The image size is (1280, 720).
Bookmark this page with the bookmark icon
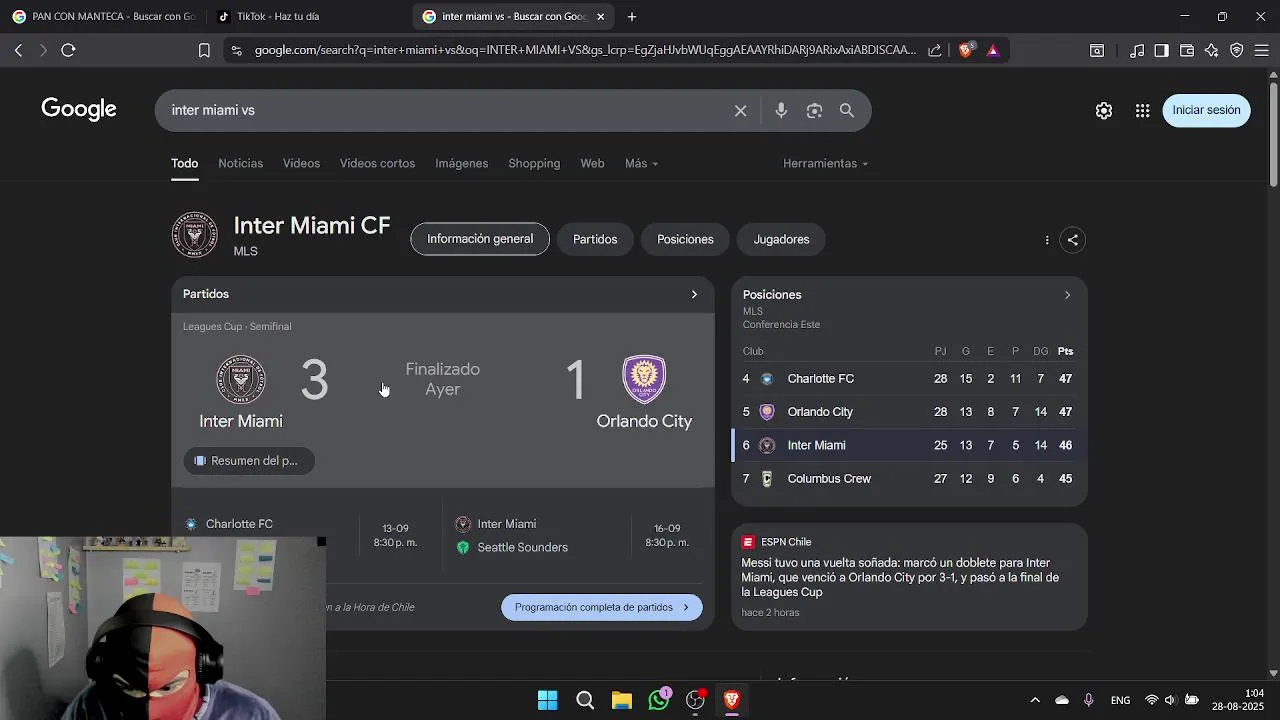(204, 50)
